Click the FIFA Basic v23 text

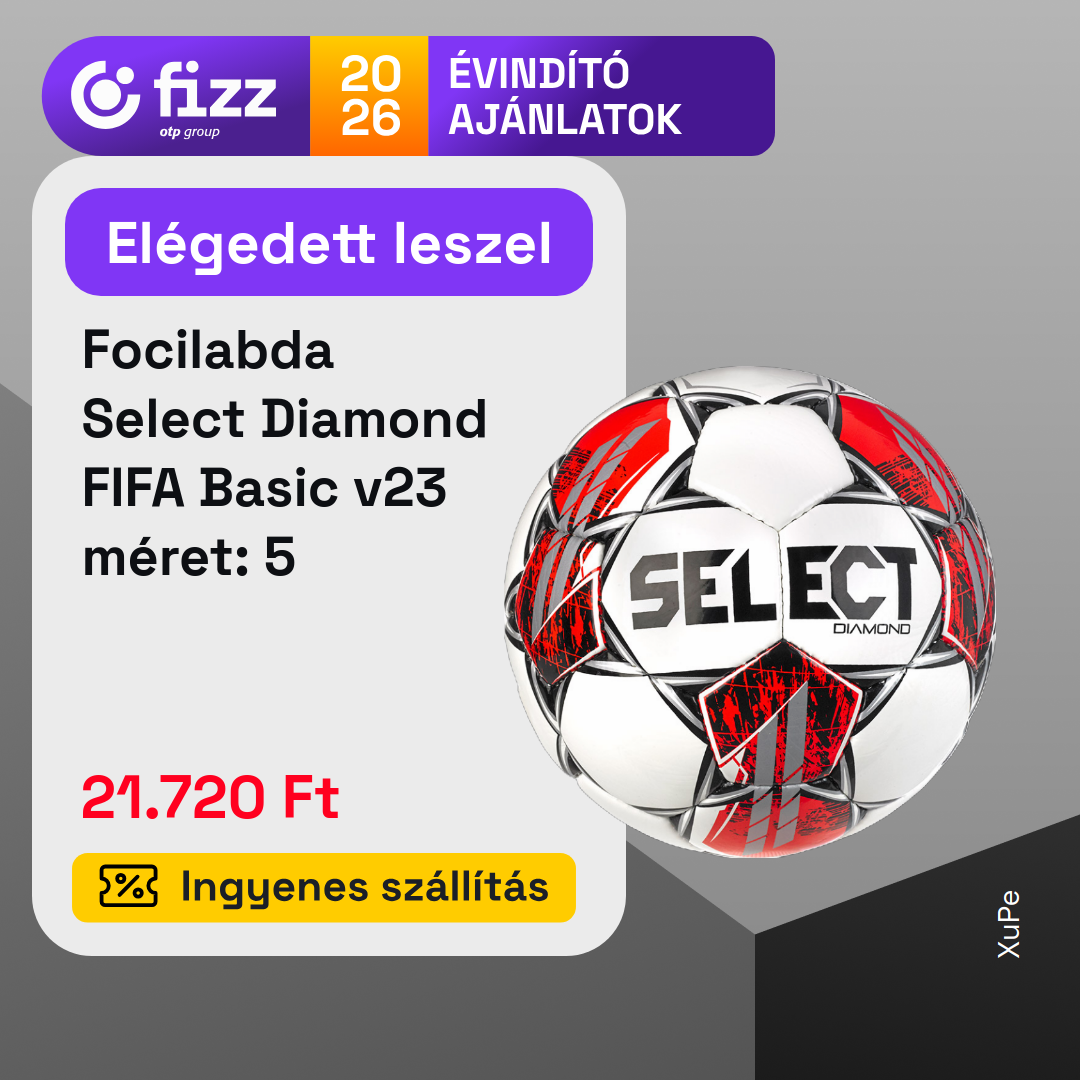coord(264,488)
